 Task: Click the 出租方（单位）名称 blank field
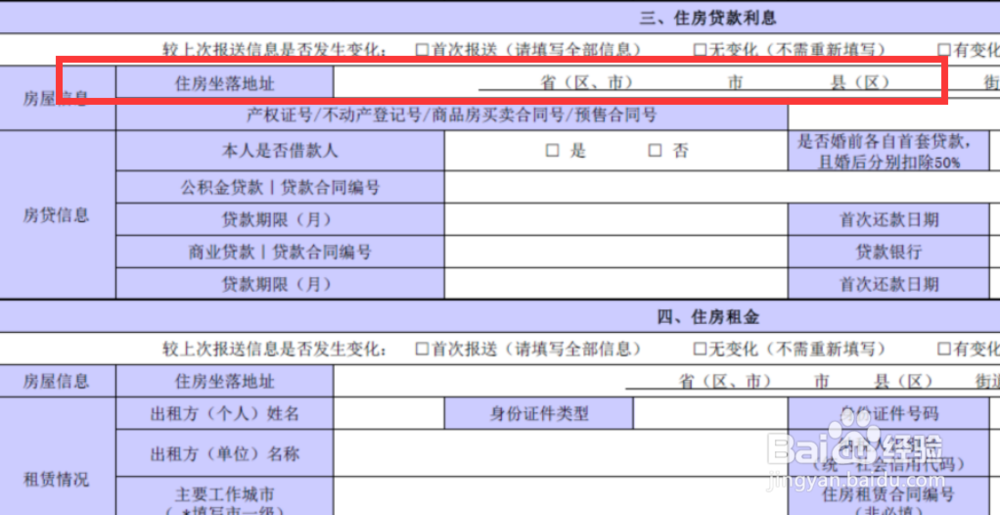click(561, 453)
